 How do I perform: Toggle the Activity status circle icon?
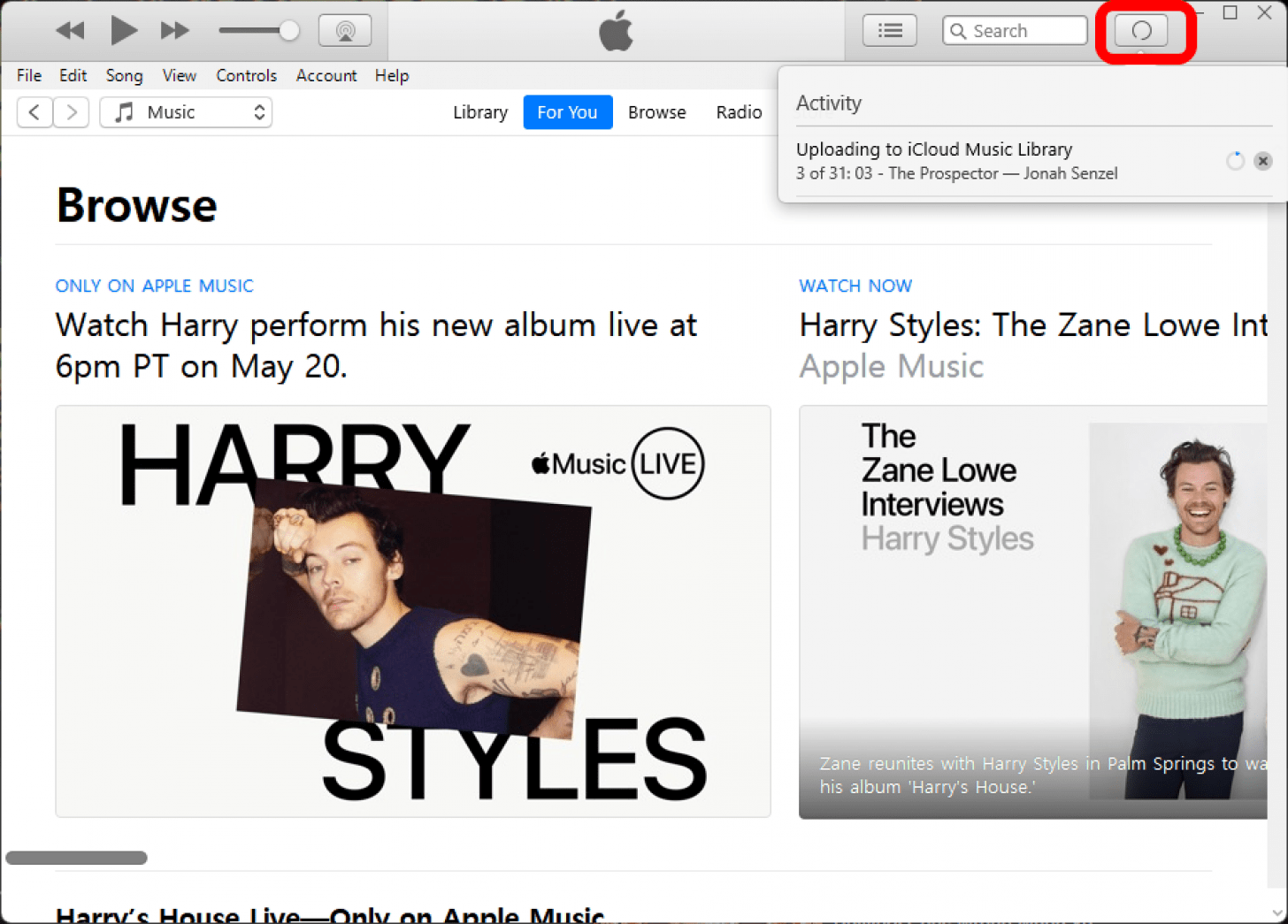coord(1141,31)
